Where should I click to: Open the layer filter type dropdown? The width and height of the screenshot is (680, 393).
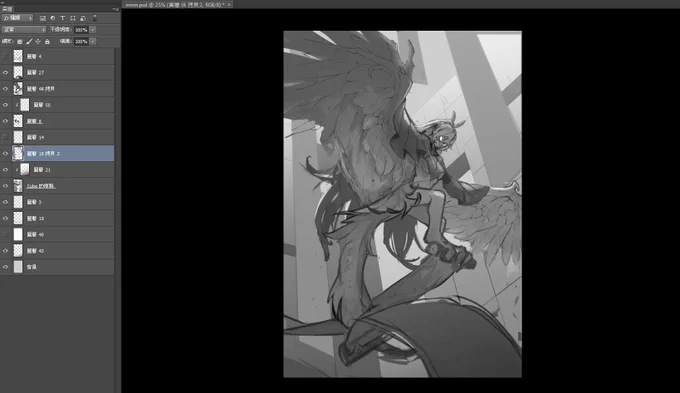click(x=18, y=18)
